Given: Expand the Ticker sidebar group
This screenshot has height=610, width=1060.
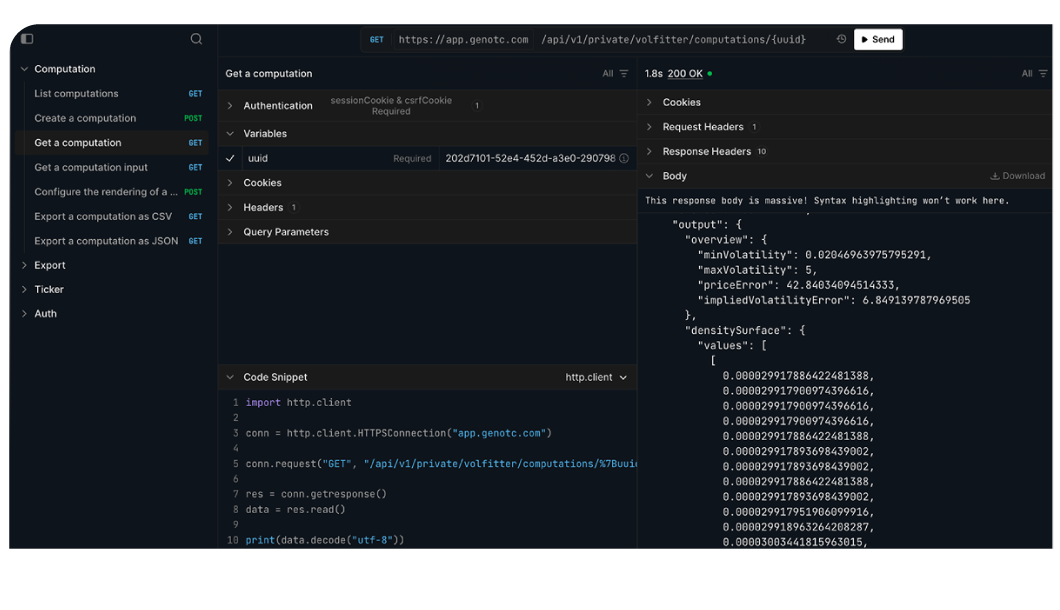Looking at the screenshot, I should (24, 289).
